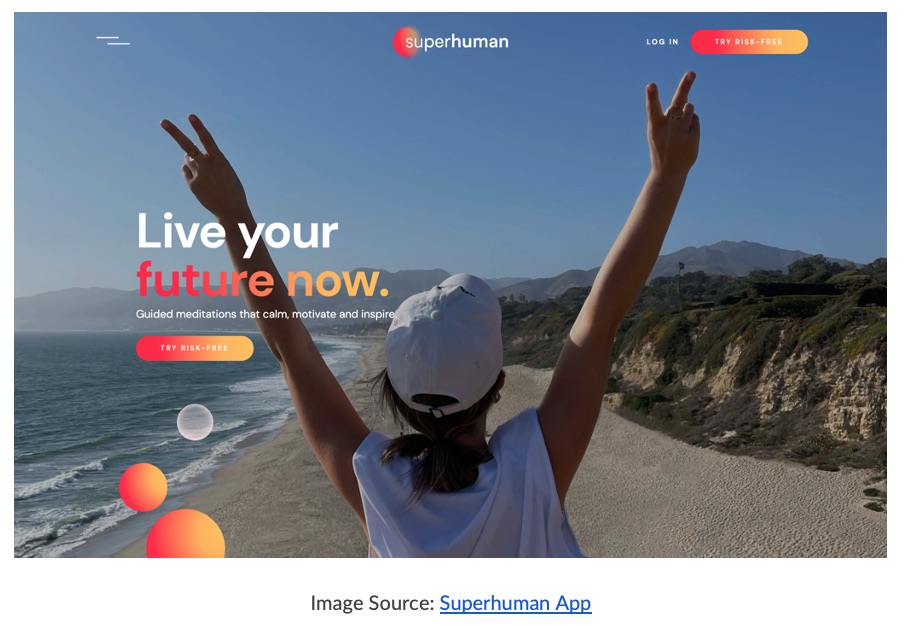Open the LOG IN link in the header
Image resolution: width=904 pixels, height=626 pixels.
tap(662, 42)
